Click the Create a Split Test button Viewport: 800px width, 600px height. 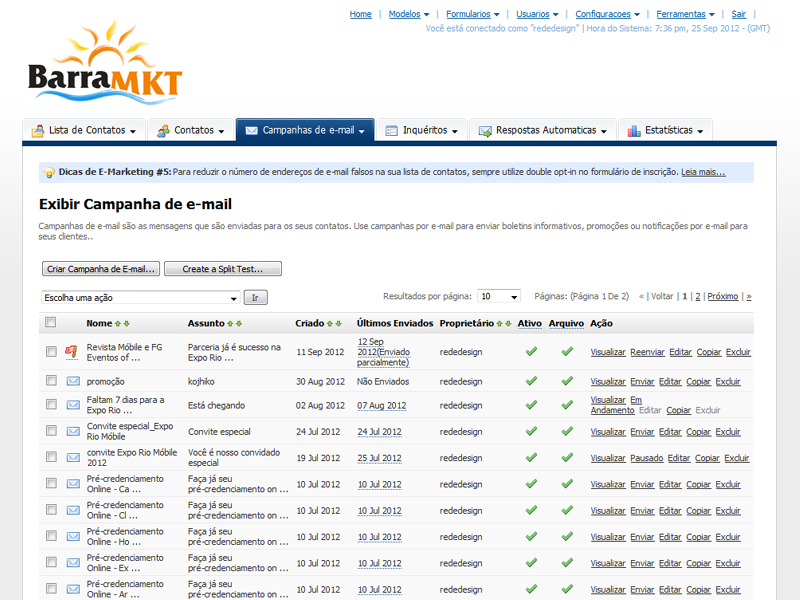[223, 269]
